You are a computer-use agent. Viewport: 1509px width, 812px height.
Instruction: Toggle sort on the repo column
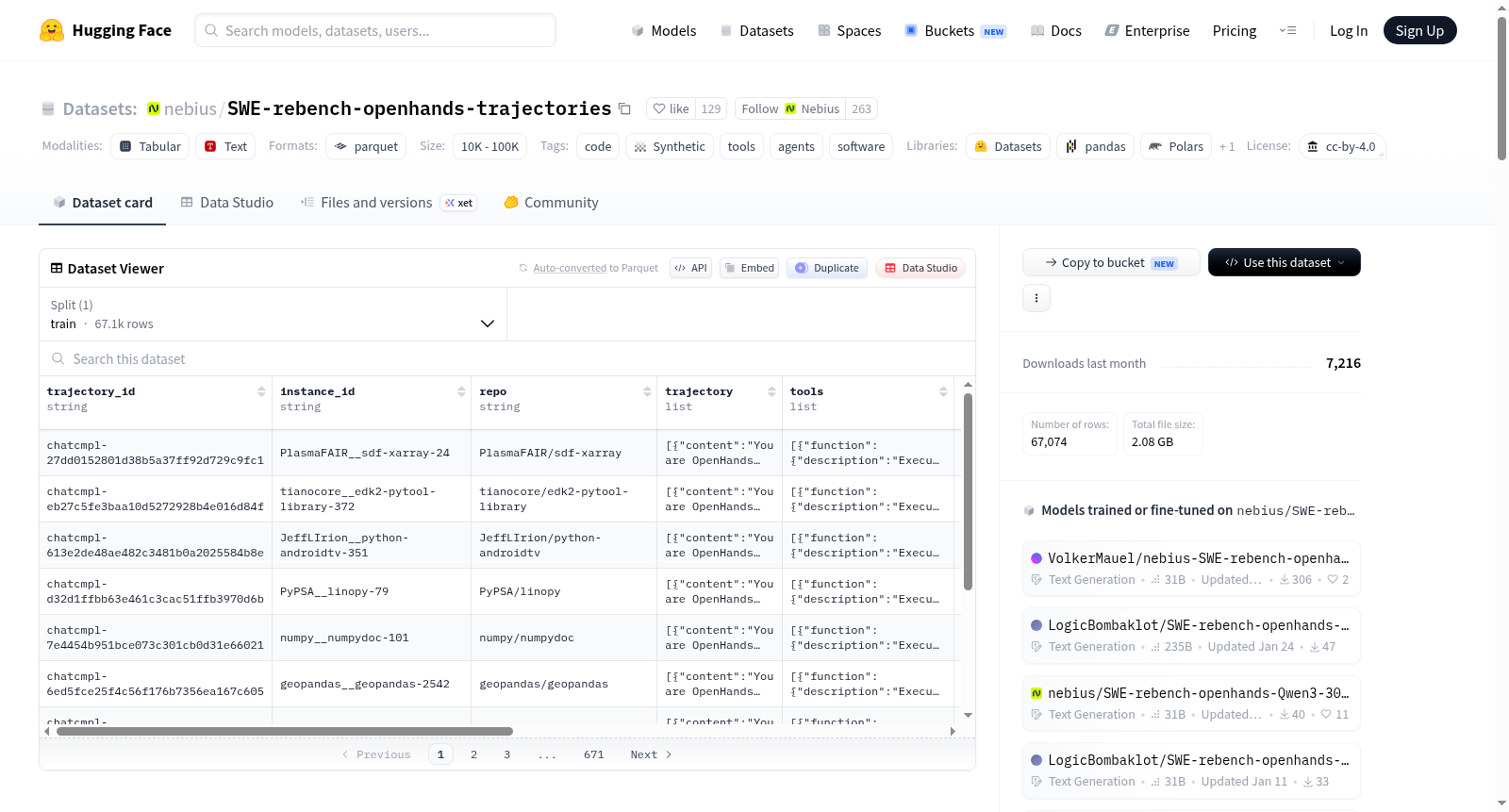pyautogui.click(x=647, y=391)
